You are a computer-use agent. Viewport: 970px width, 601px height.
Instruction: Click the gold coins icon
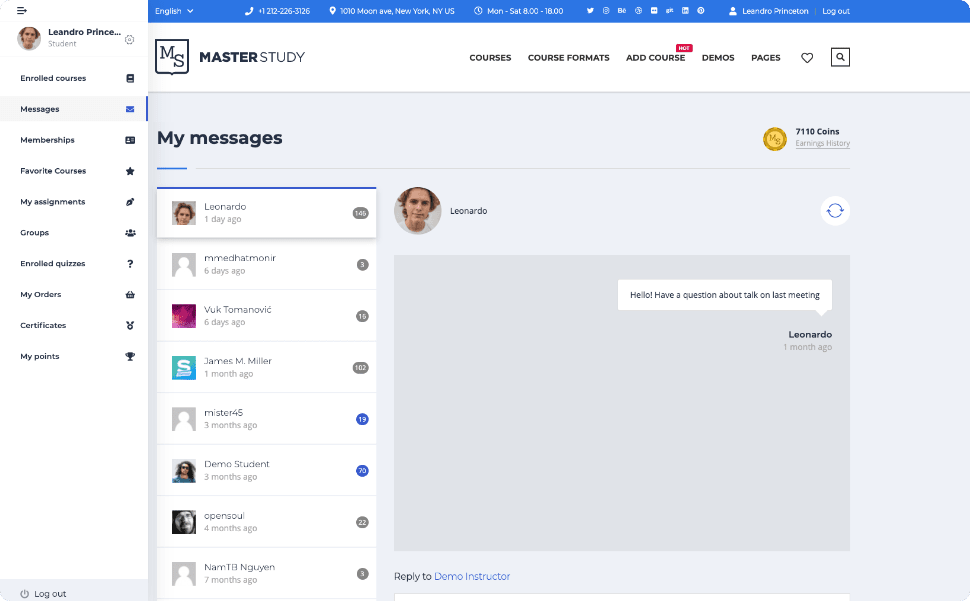(775, 139)
